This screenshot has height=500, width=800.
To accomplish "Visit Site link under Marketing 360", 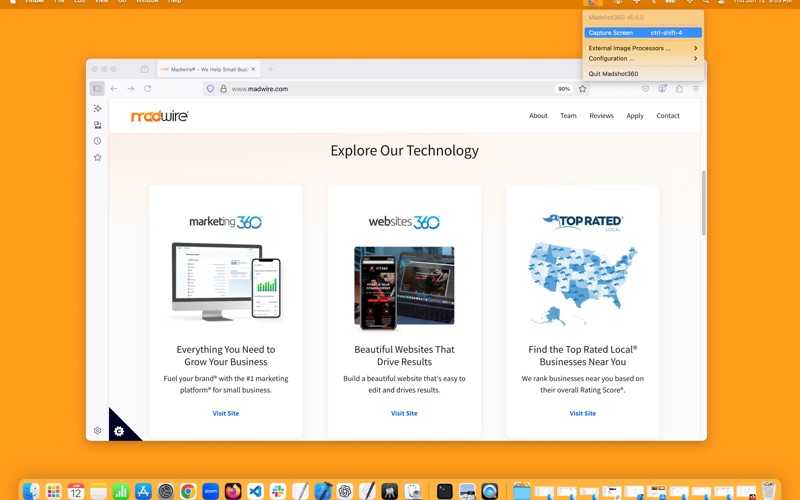I will (226, 413).
